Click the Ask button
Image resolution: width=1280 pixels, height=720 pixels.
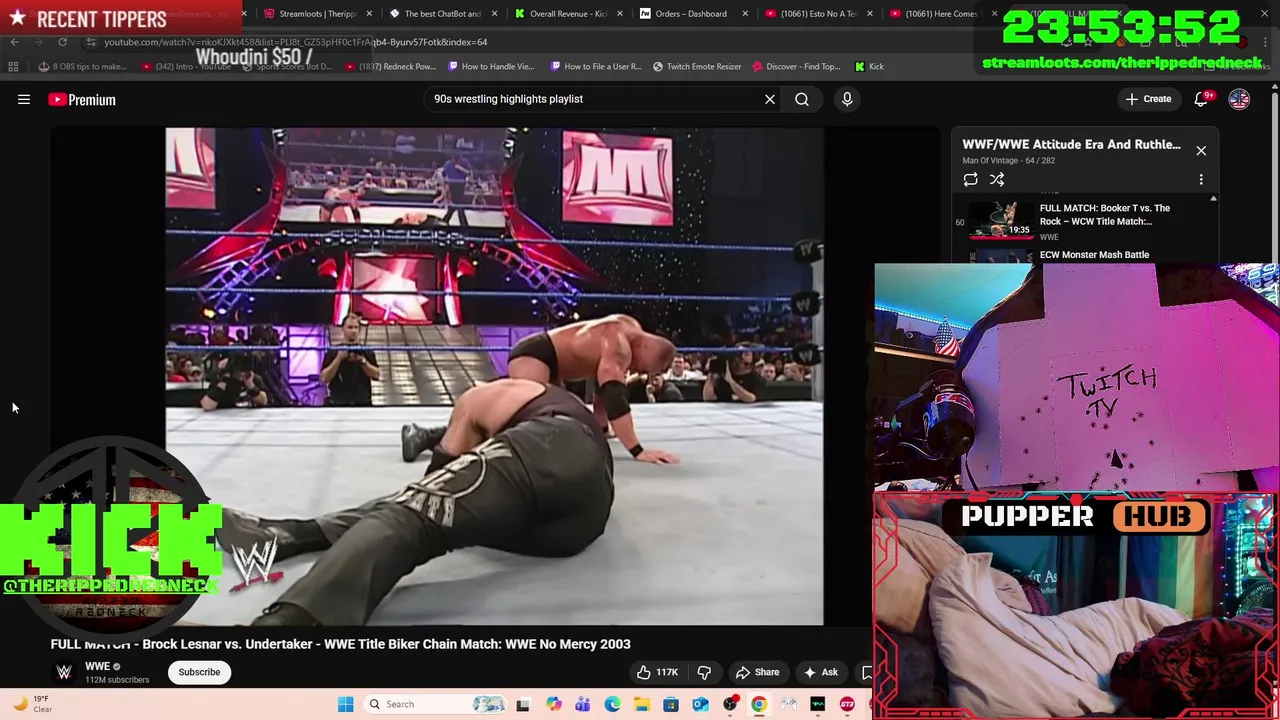coord(821,672)
